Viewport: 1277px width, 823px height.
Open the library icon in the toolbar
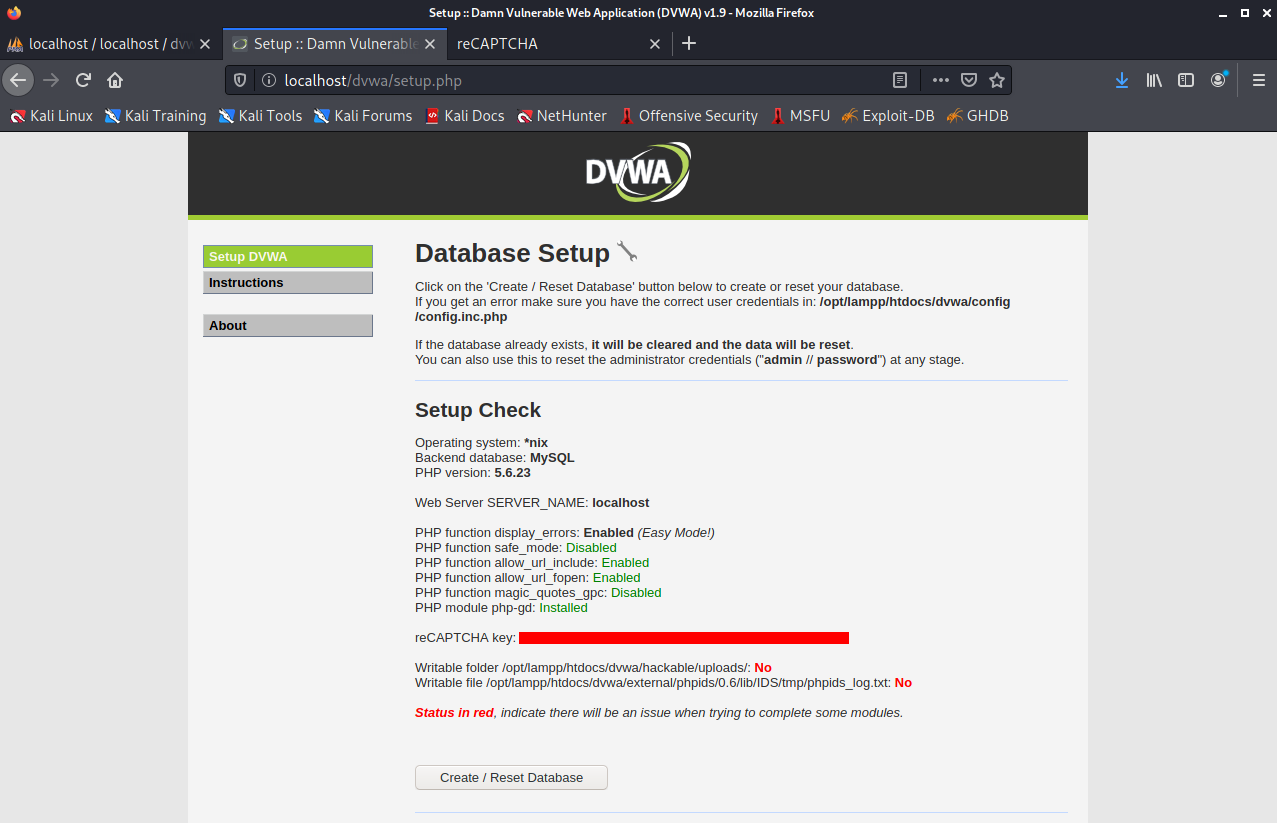tap(1154, 80)
